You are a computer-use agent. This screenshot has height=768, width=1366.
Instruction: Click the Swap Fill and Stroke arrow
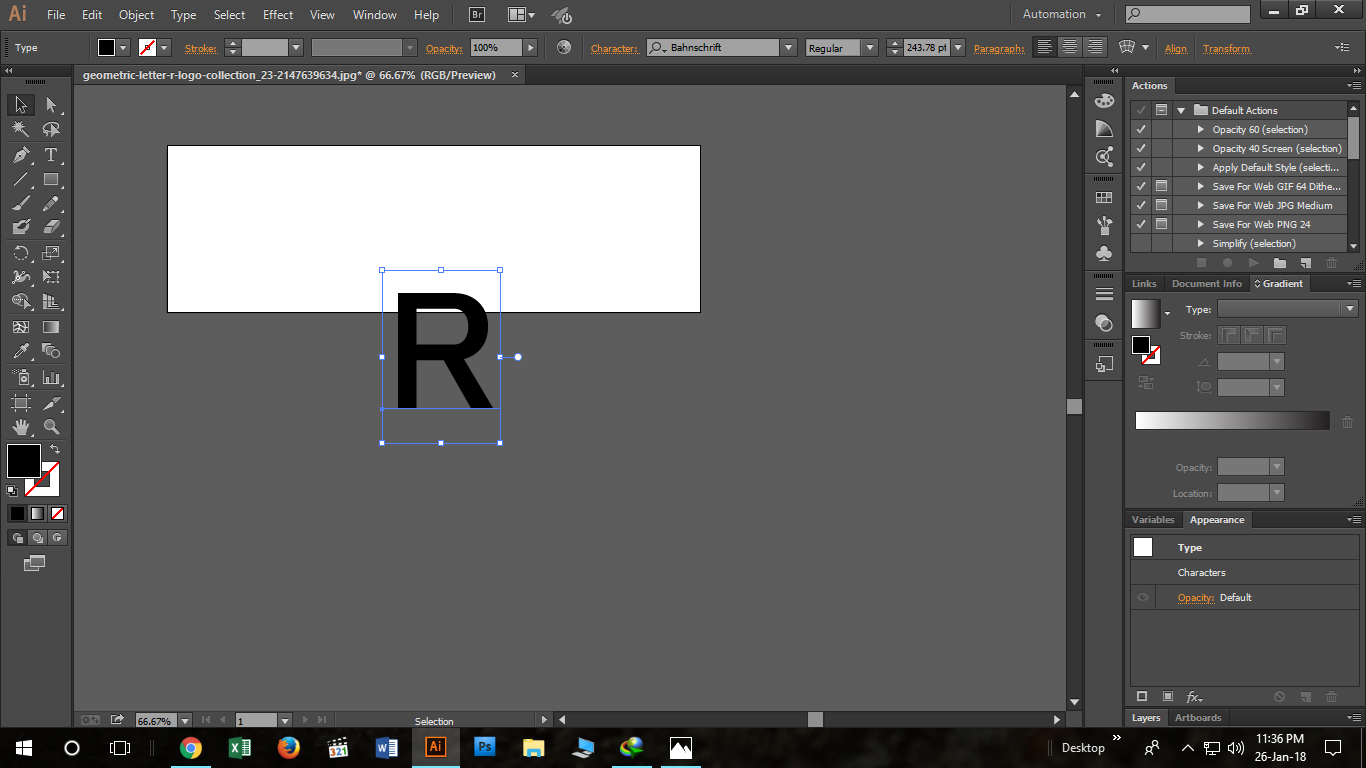point(55,450)
